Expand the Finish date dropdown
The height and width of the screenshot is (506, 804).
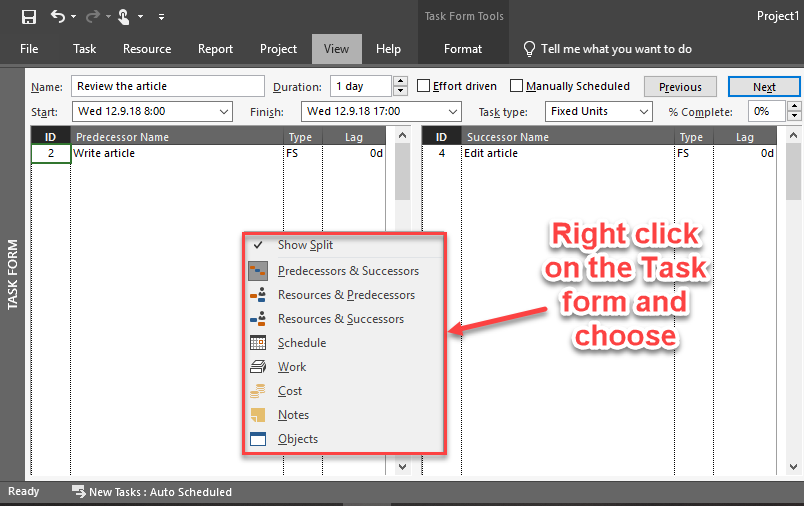[453, 112]
